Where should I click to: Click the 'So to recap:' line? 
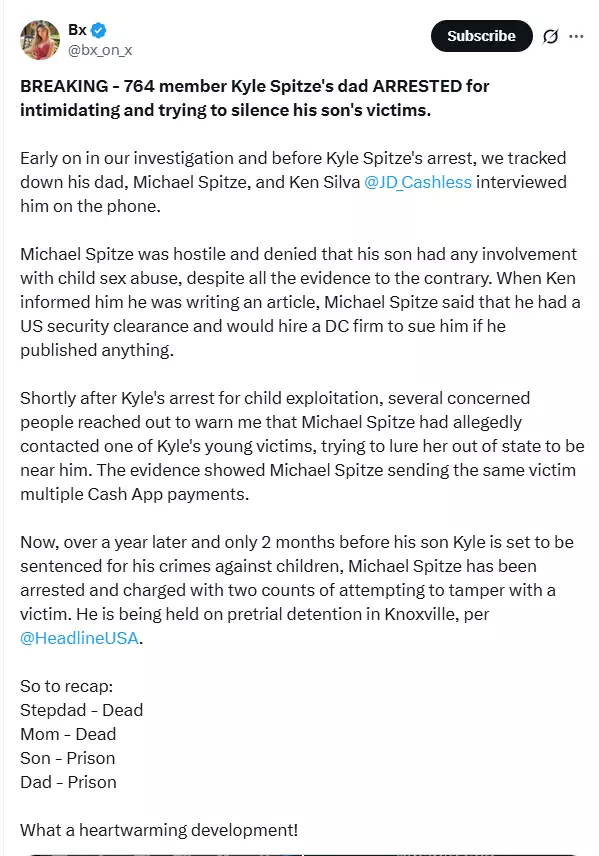[67, 686]
